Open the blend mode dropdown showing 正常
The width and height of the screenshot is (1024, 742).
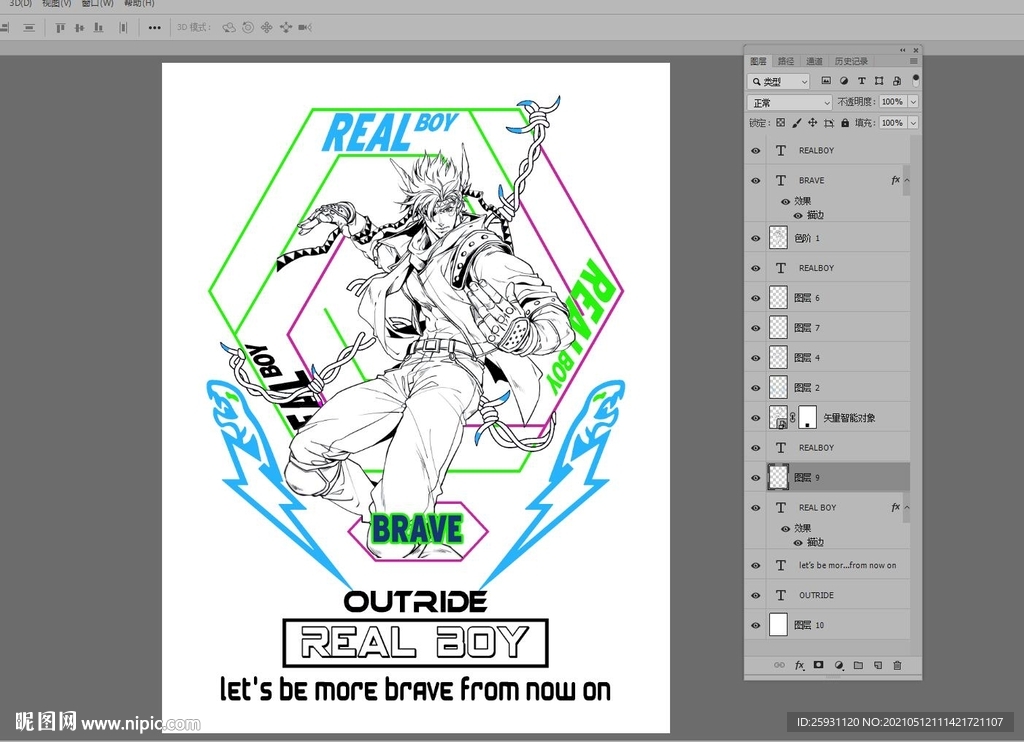(790, 102)
